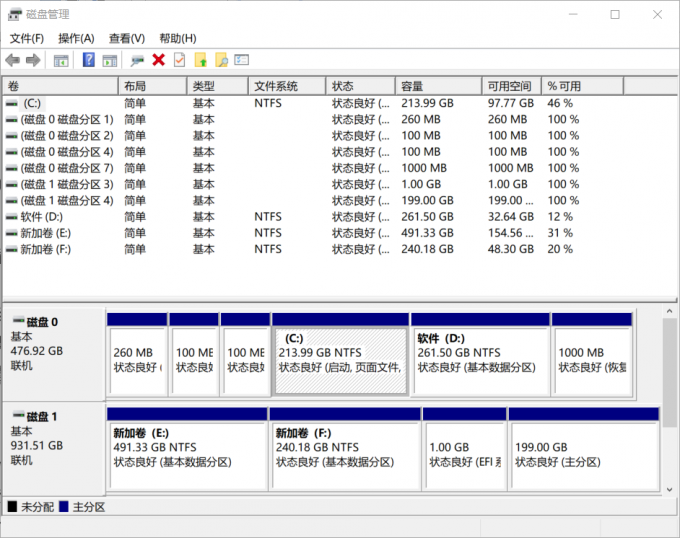Sort by the 布局 column header

153,86
